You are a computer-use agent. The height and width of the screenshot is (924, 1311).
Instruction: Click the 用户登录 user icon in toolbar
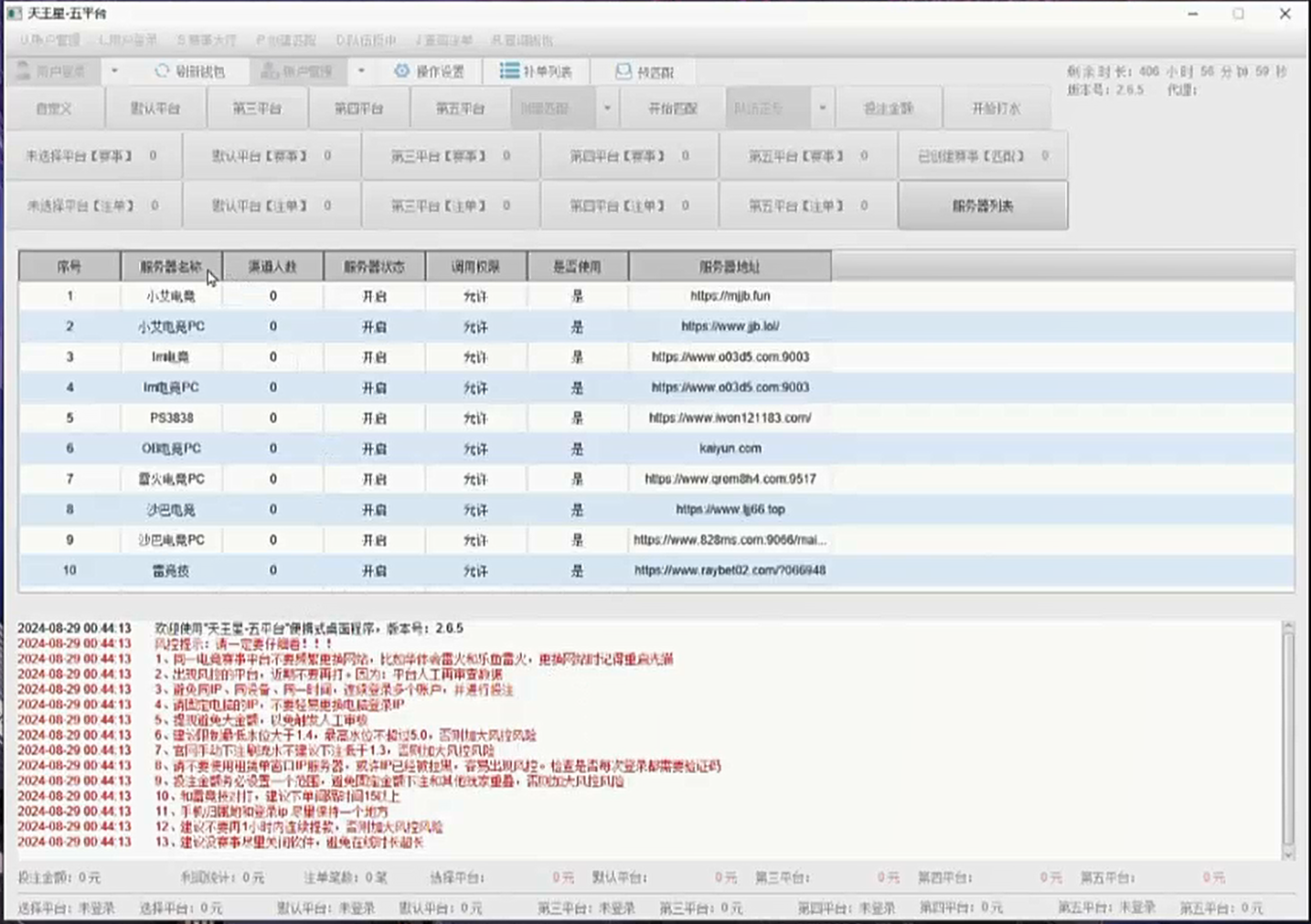click(x=25, y=71)
